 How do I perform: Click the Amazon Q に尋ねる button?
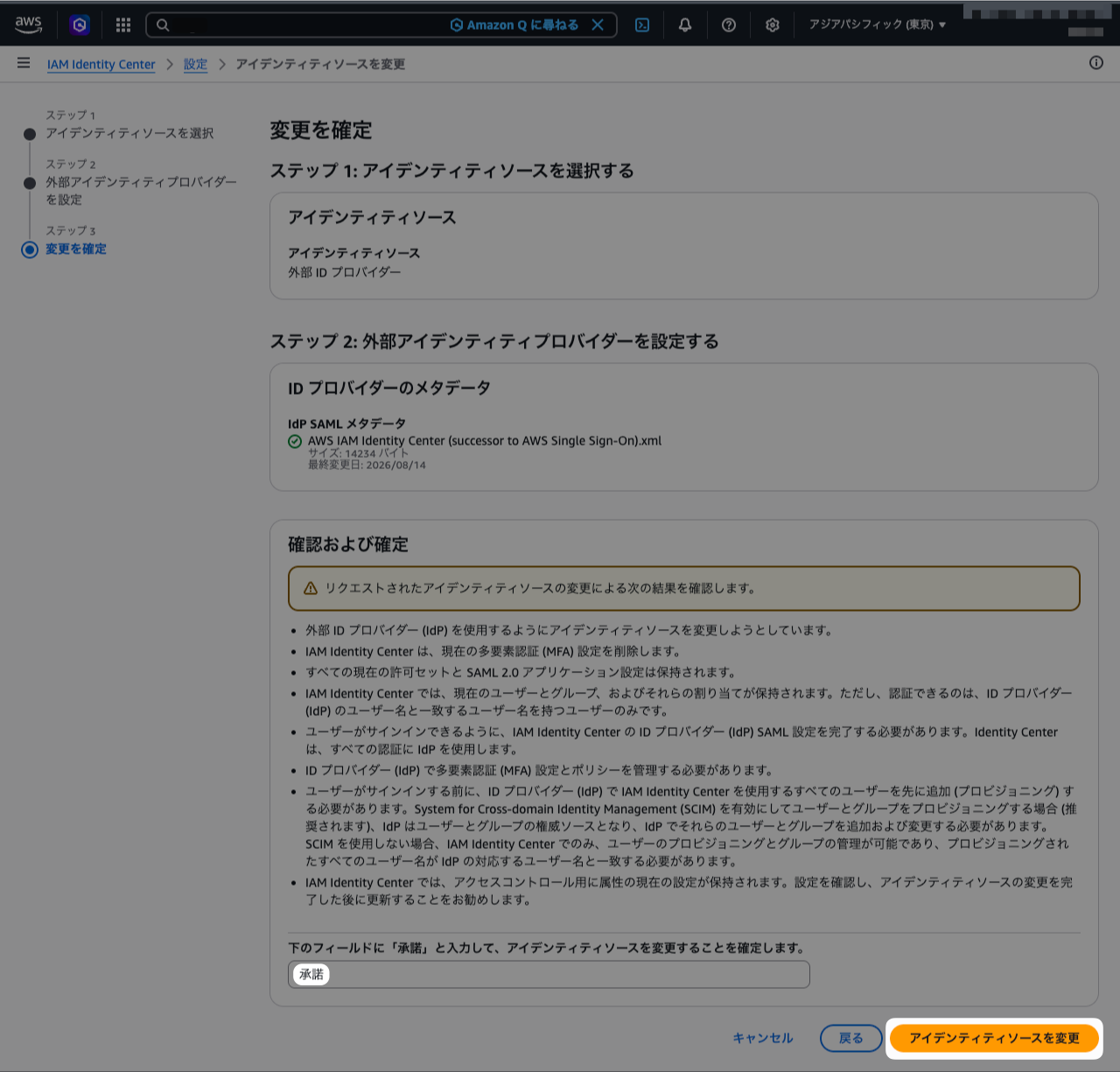(x=514, y=25)
